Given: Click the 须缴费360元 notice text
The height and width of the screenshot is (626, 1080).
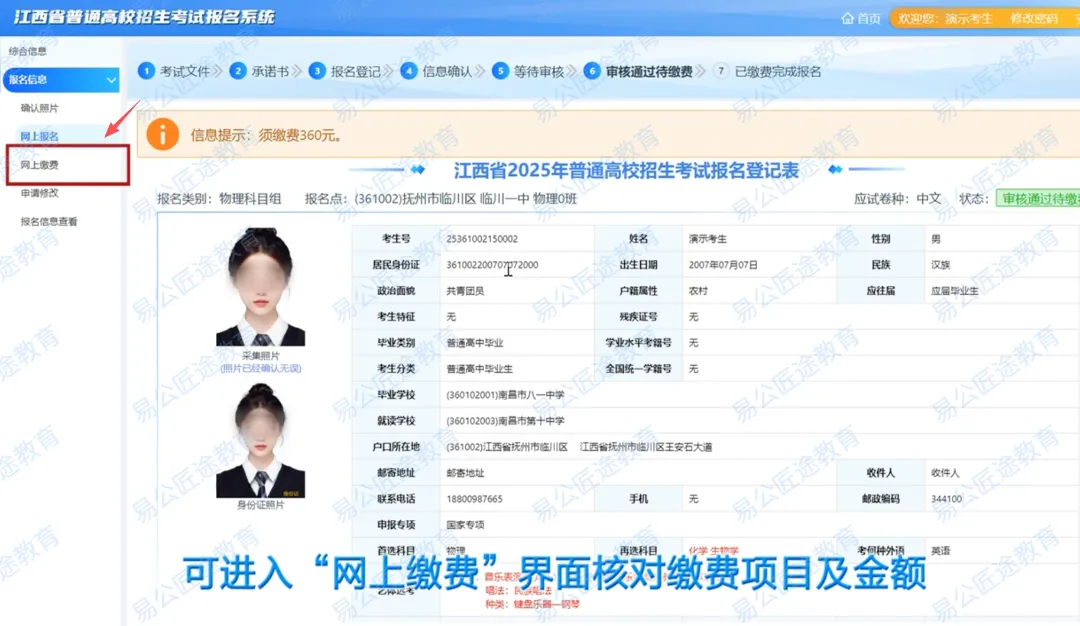Looking at the screenshot, I should [300, 136].
